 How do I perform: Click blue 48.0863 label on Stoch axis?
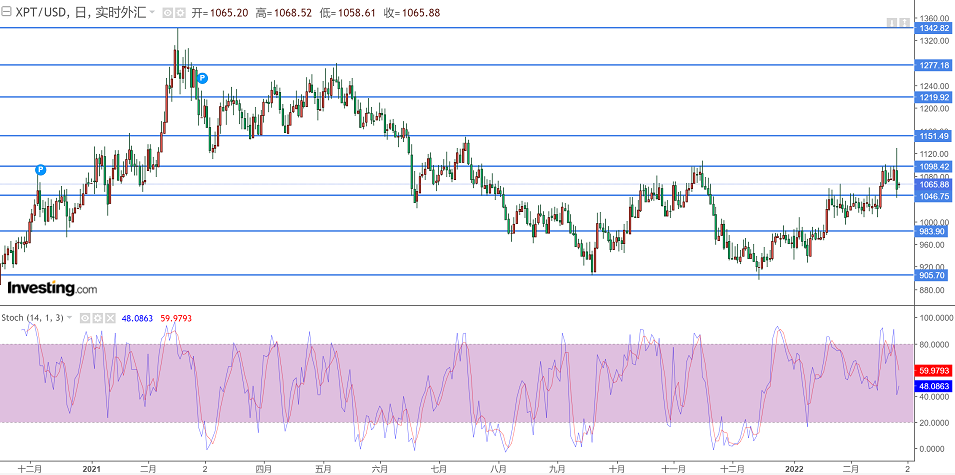pos(933,385)
